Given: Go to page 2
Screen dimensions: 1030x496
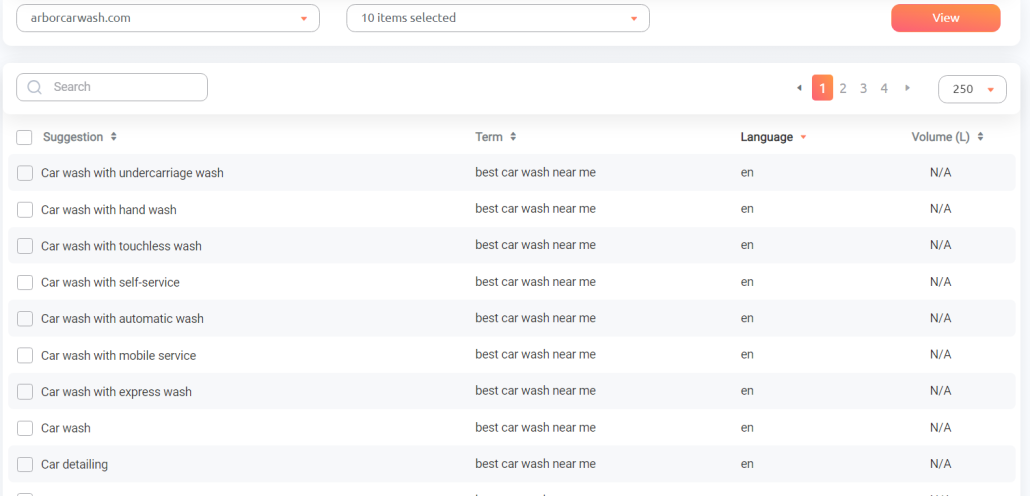Looking at the screenshot, I should (x=843, y=88).
